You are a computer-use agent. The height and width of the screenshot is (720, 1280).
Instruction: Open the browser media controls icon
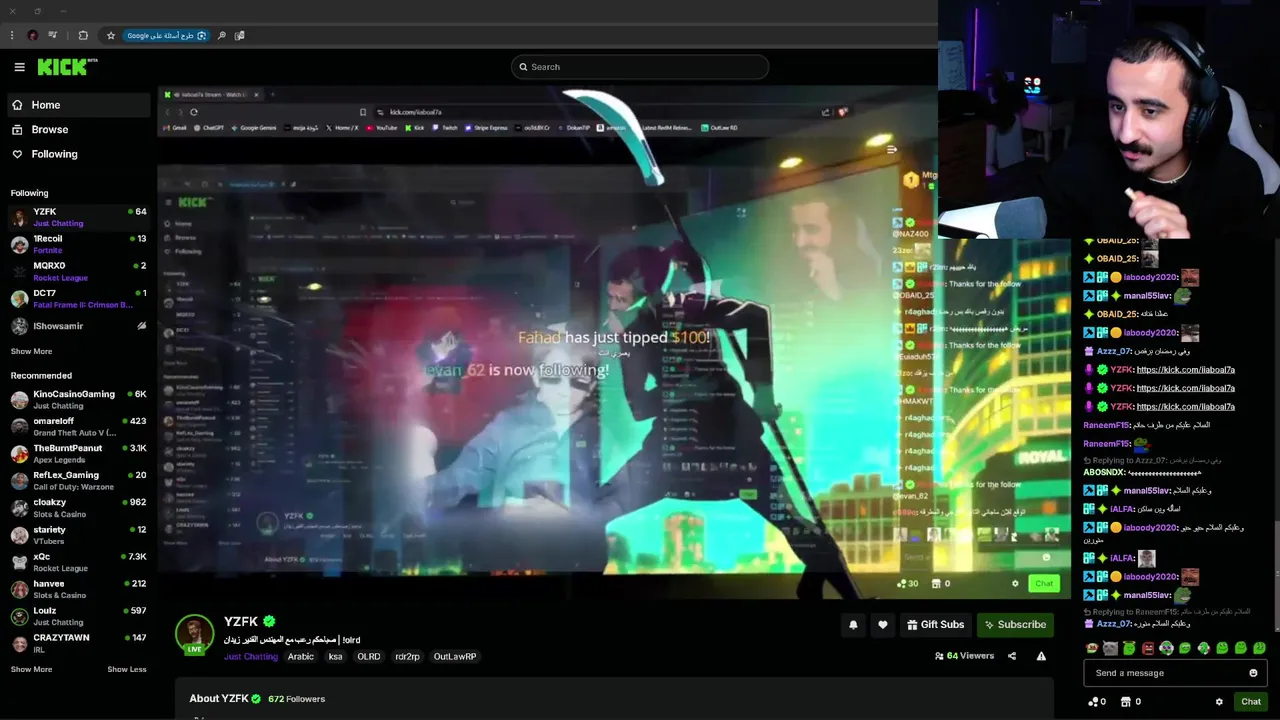pyautogui.click(x=53, y=35)
